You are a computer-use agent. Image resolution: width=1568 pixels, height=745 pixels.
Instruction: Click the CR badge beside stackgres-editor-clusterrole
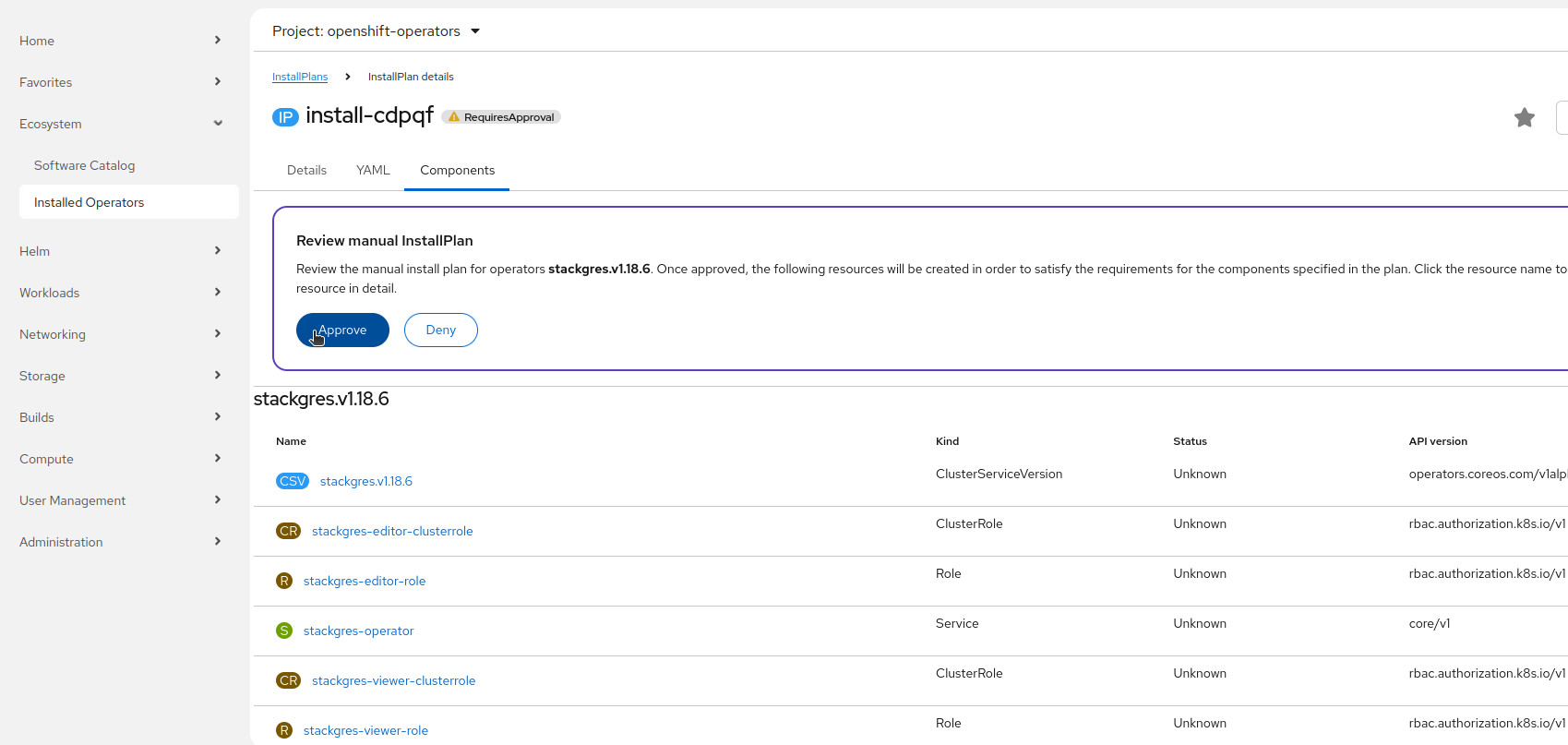(x=289, y=531)
